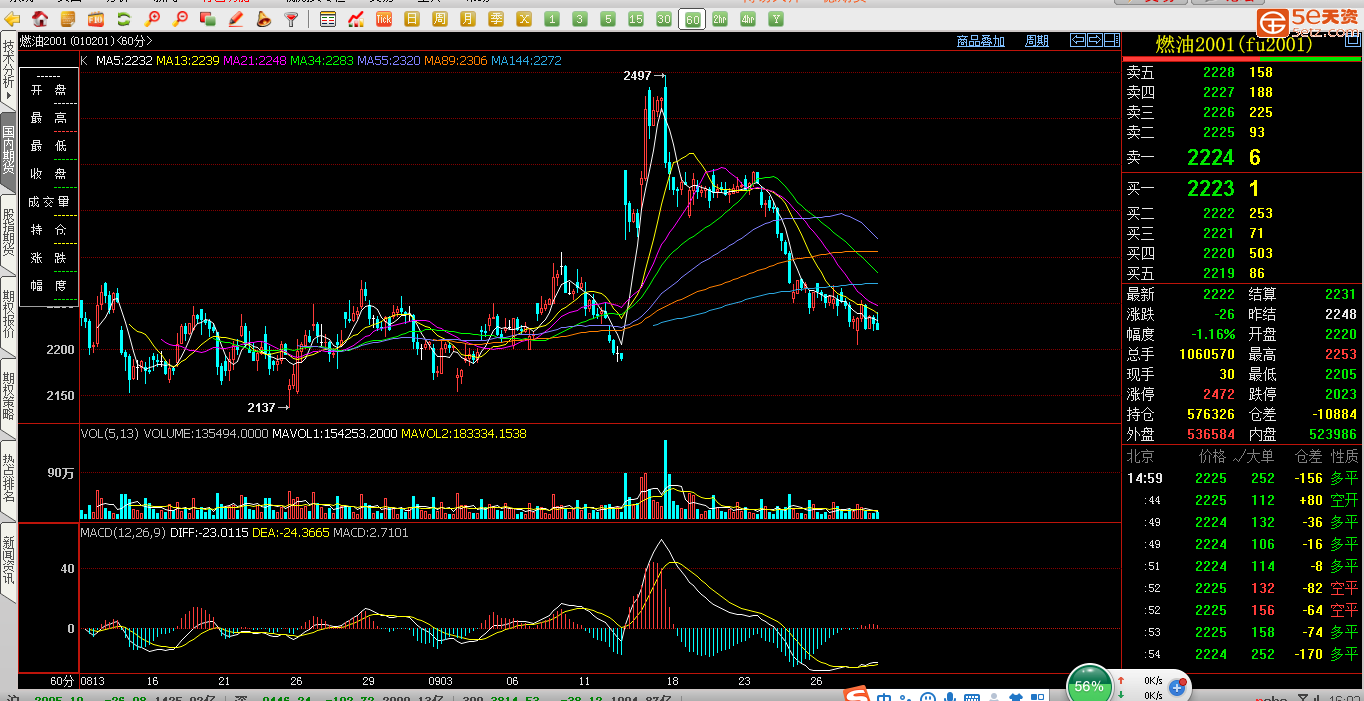Click the 燃油2001(fu2001) contract title
1364x701 pixels.
(x=1233, y=44)
